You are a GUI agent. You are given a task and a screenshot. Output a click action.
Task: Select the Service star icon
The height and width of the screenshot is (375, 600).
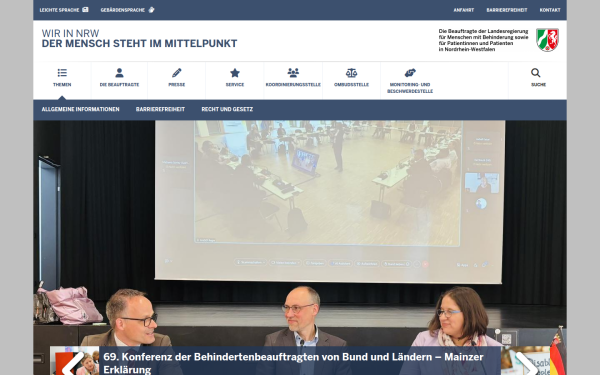(235, 72)
